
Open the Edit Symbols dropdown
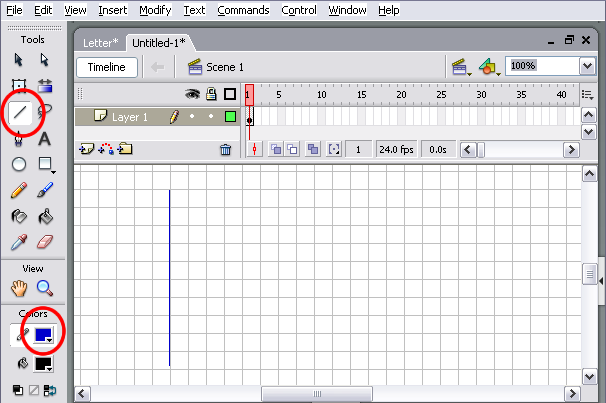click(x=489, y=67)
